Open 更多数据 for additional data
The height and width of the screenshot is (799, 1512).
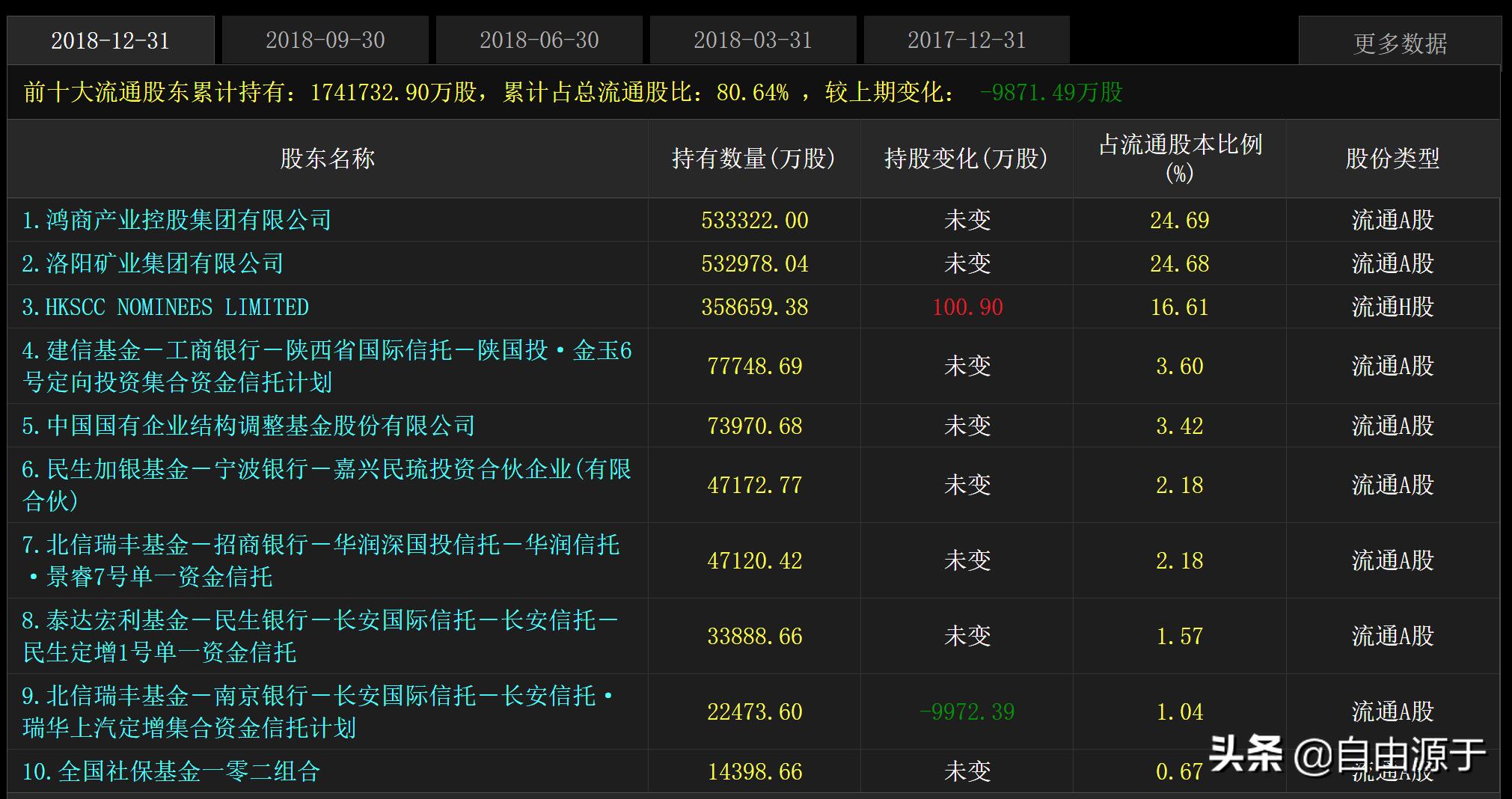(x=1401, y=41)
